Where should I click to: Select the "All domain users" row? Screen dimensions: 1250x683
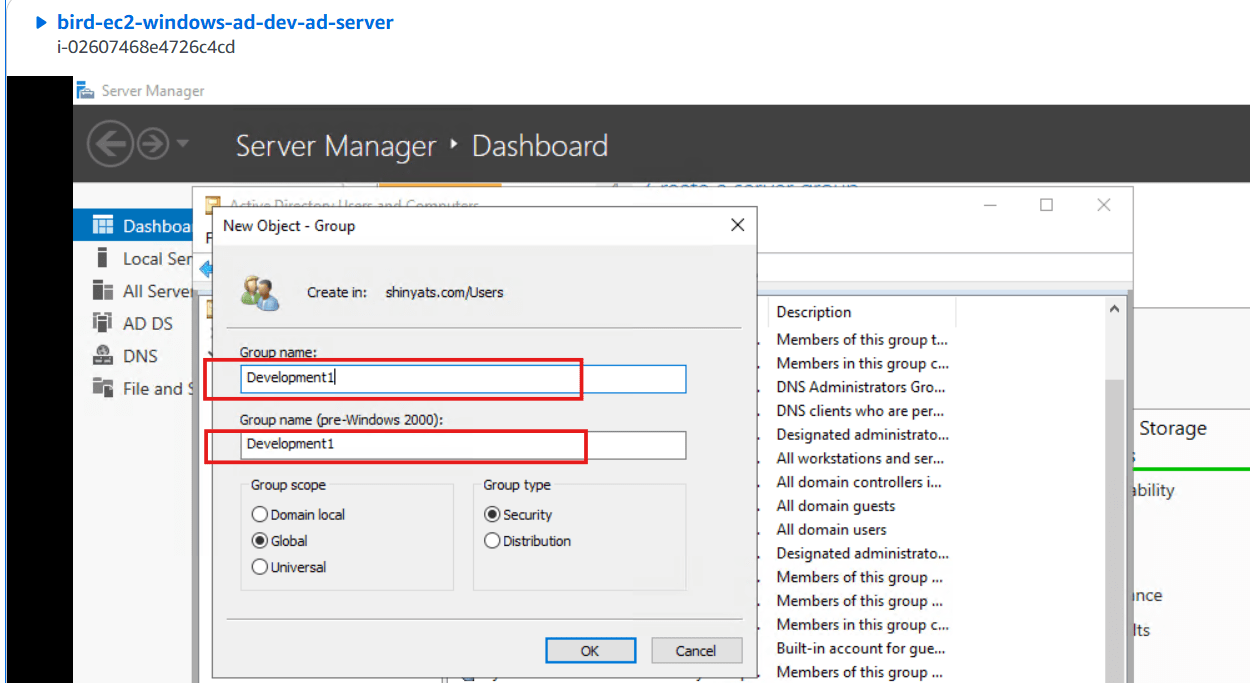tap(832, 530)
